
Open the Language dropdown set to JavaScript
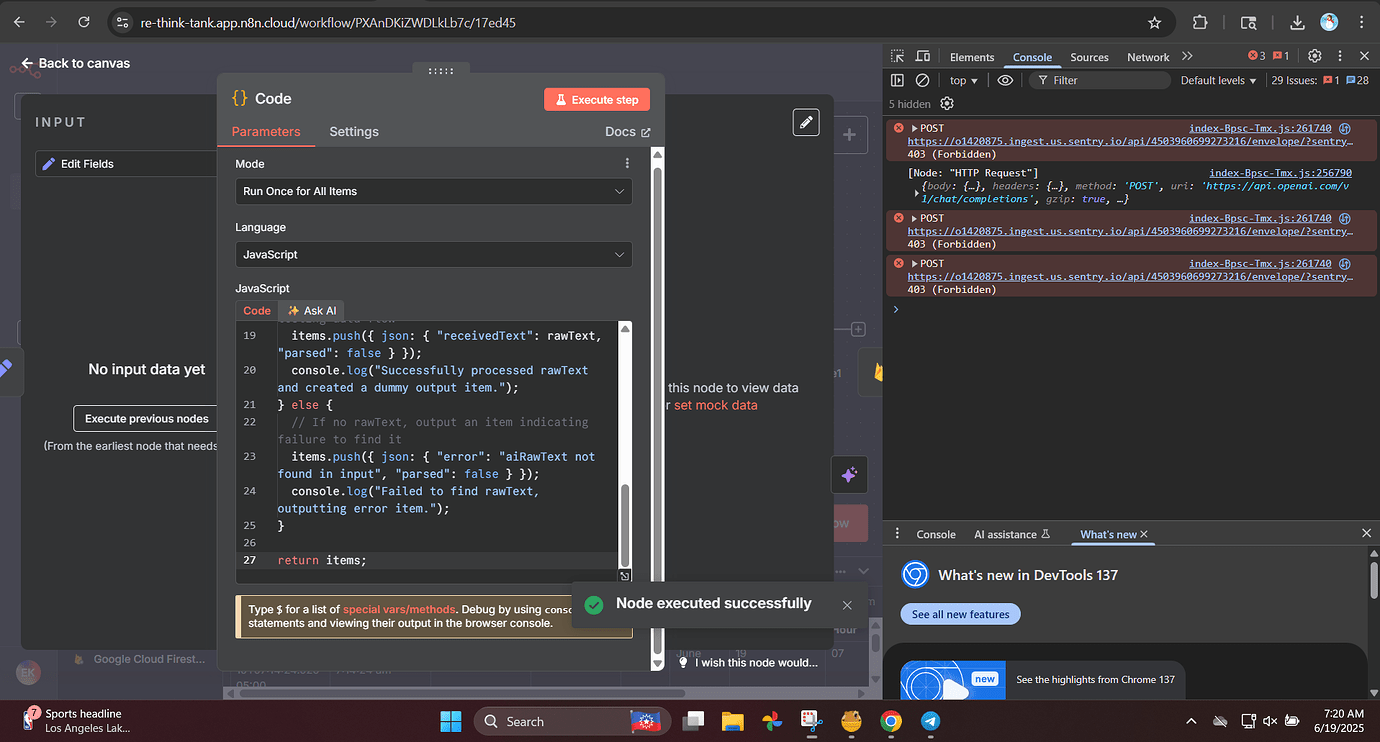click(433, 254)
